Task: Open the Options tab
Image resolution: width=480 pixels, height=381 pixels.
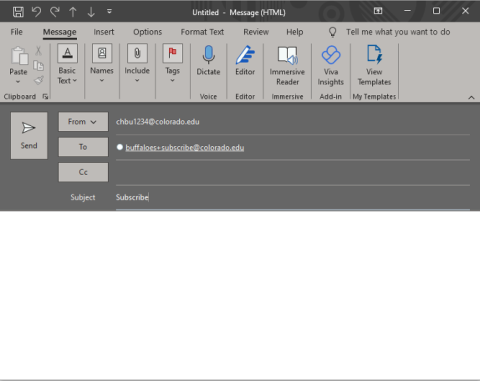Action: (x=148, y=32)
